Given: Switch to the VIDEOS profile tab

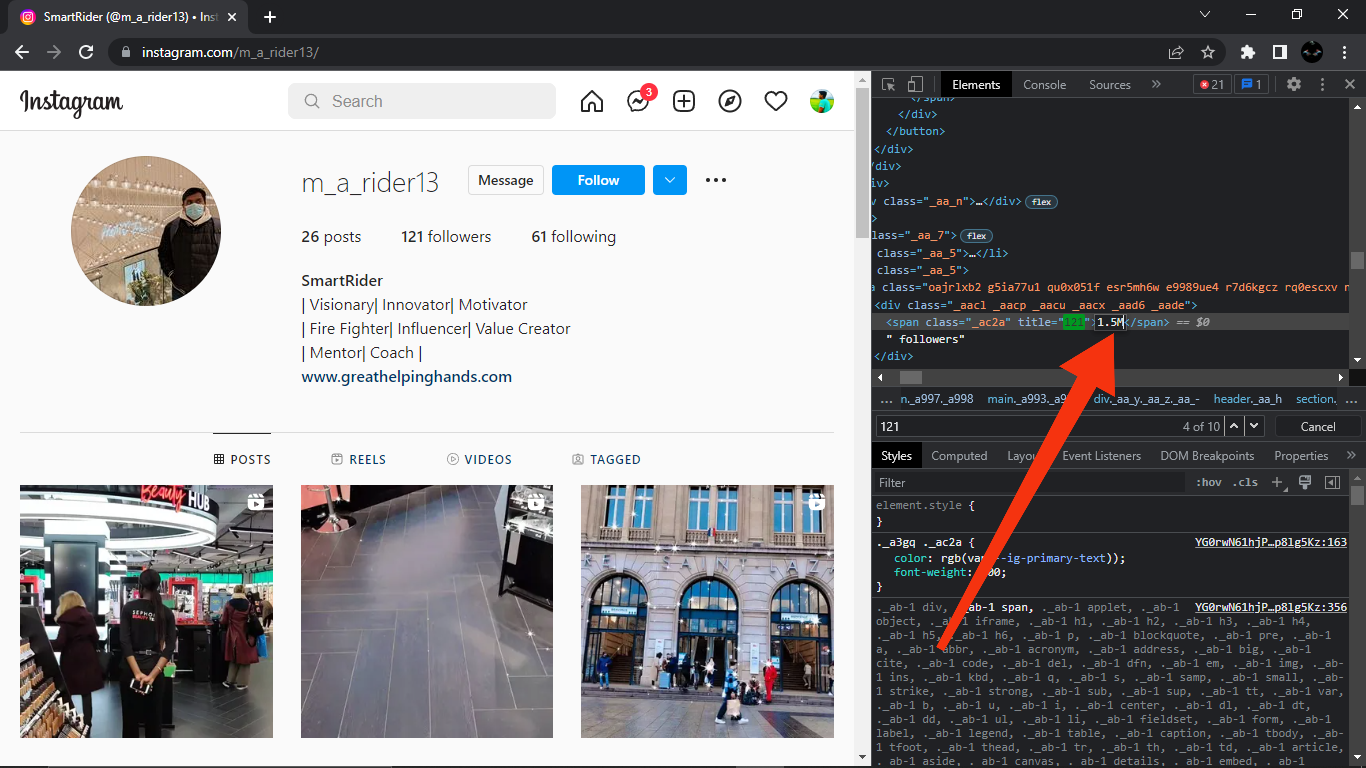Looking at the screenshot, I should tap(479, 460).
